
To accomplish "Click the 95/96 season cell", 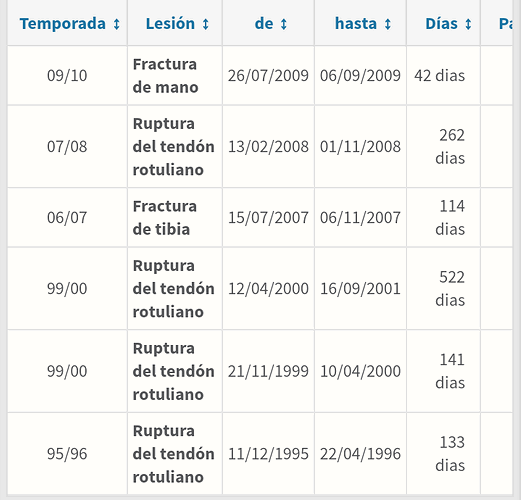I will click(67, 454).
